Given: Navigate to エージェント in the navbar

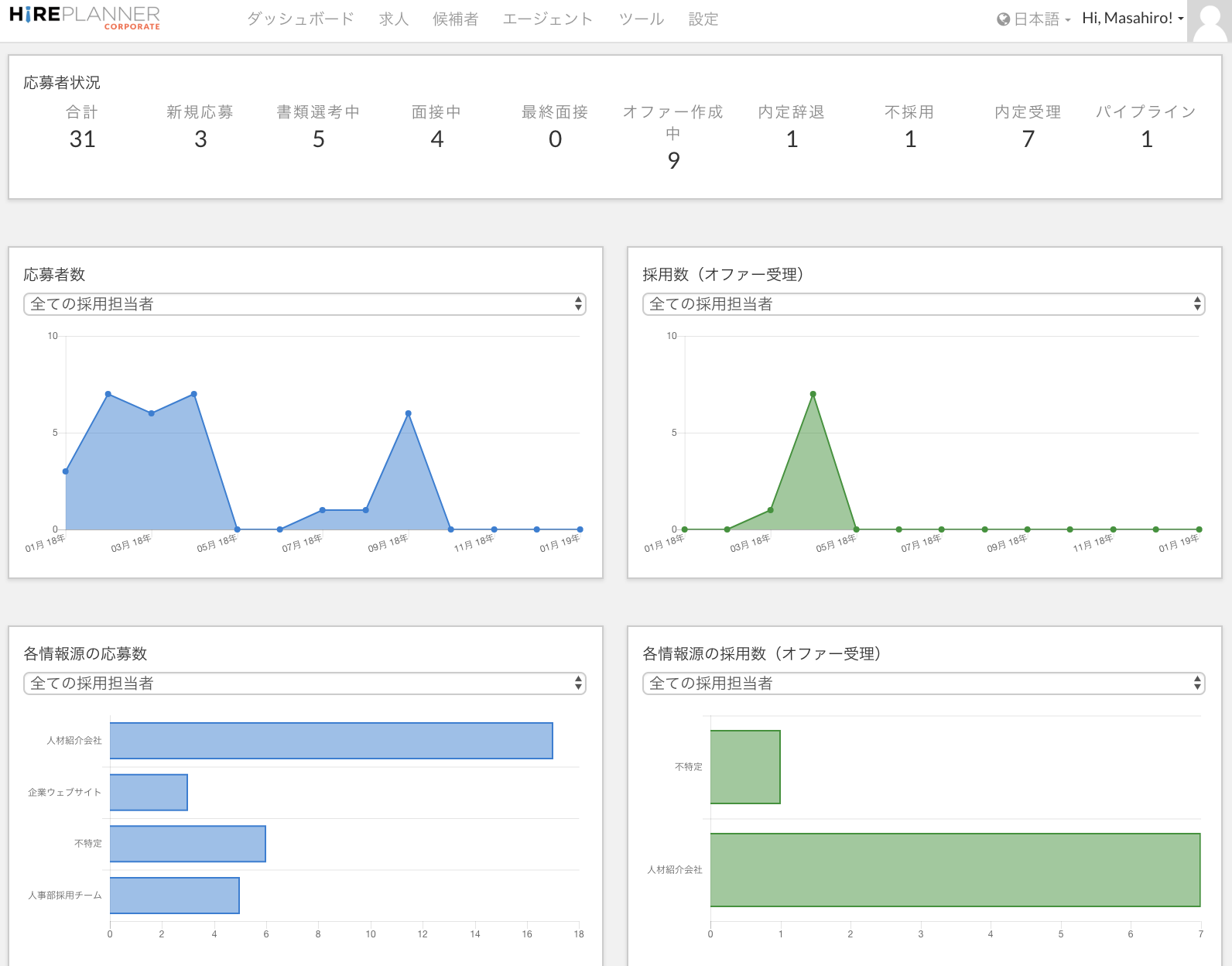Looking at the screenshot, I should 547,19.
